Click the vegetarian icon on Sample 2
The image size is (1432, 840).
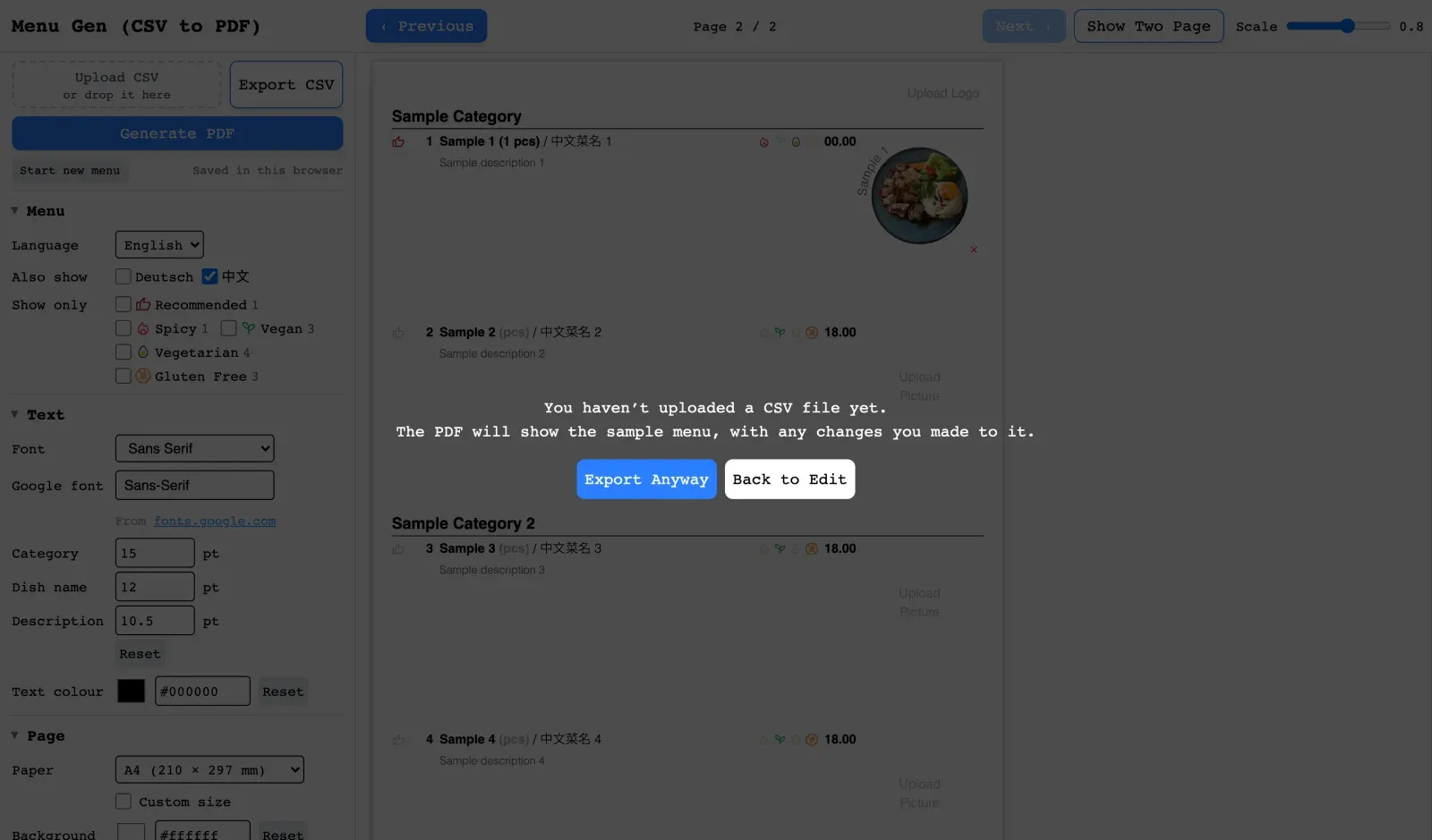tap(796, 333)
